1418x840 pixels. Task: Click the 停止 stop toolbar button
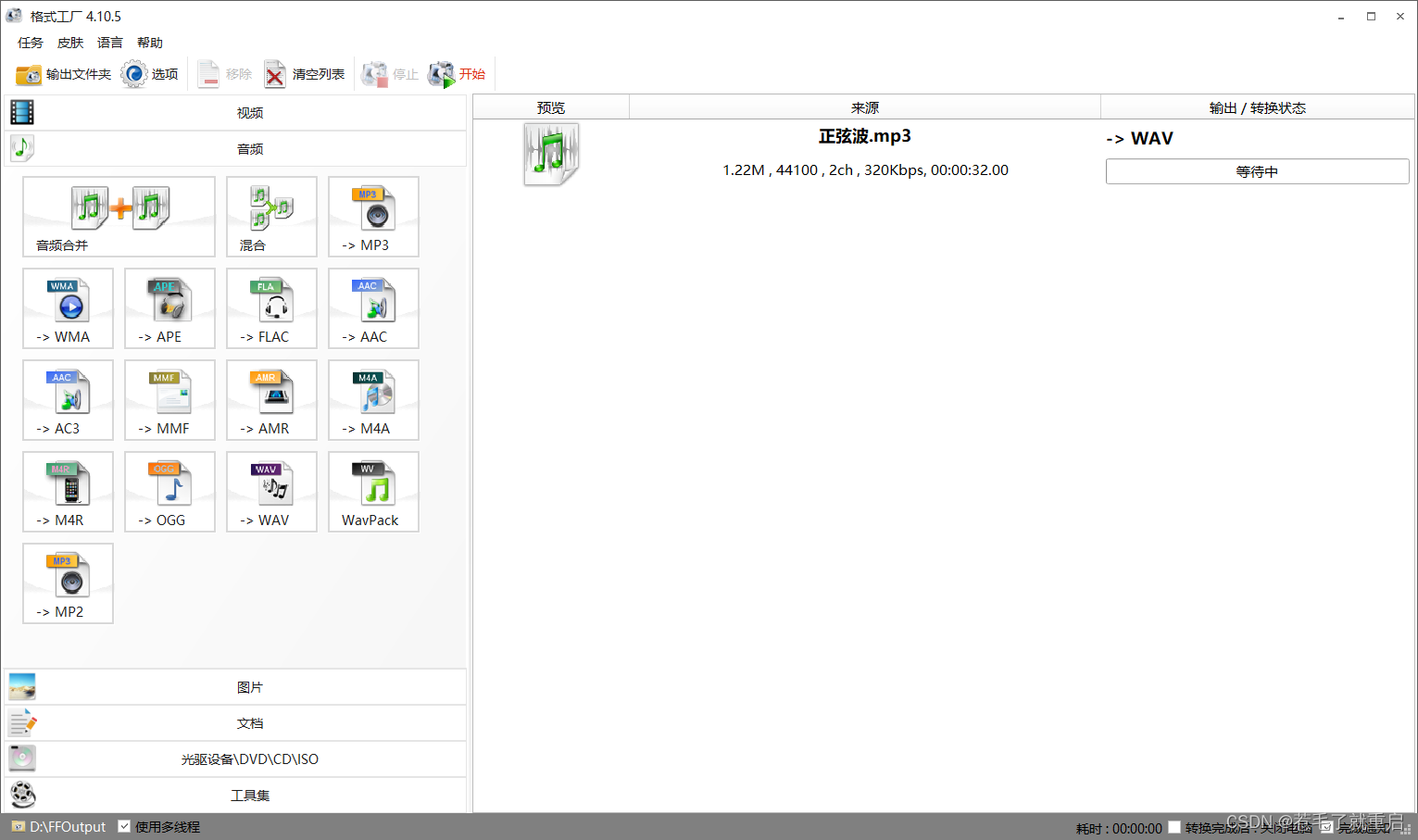point(390,74)
